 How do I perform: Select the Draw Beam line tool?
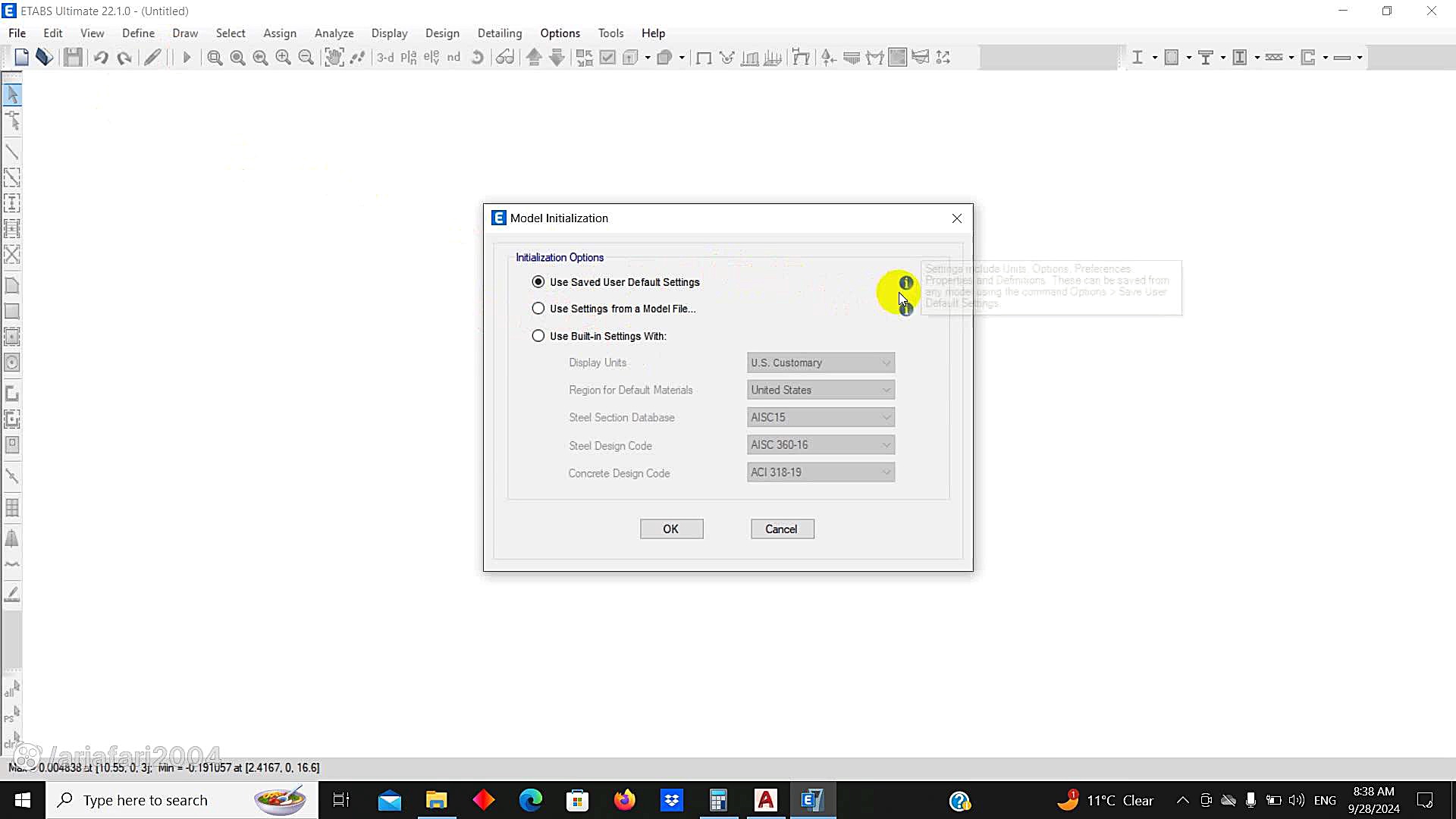click(12, 152)
